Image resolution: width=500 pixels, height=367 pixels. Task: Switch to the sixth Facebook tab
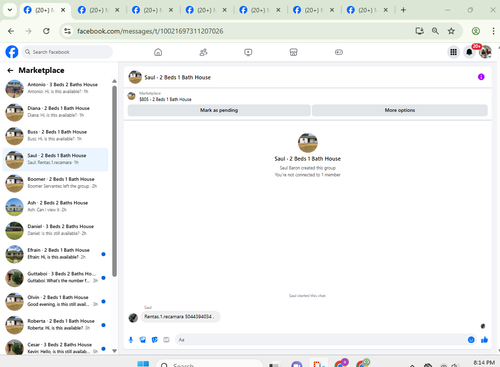(x=314, y=10)
